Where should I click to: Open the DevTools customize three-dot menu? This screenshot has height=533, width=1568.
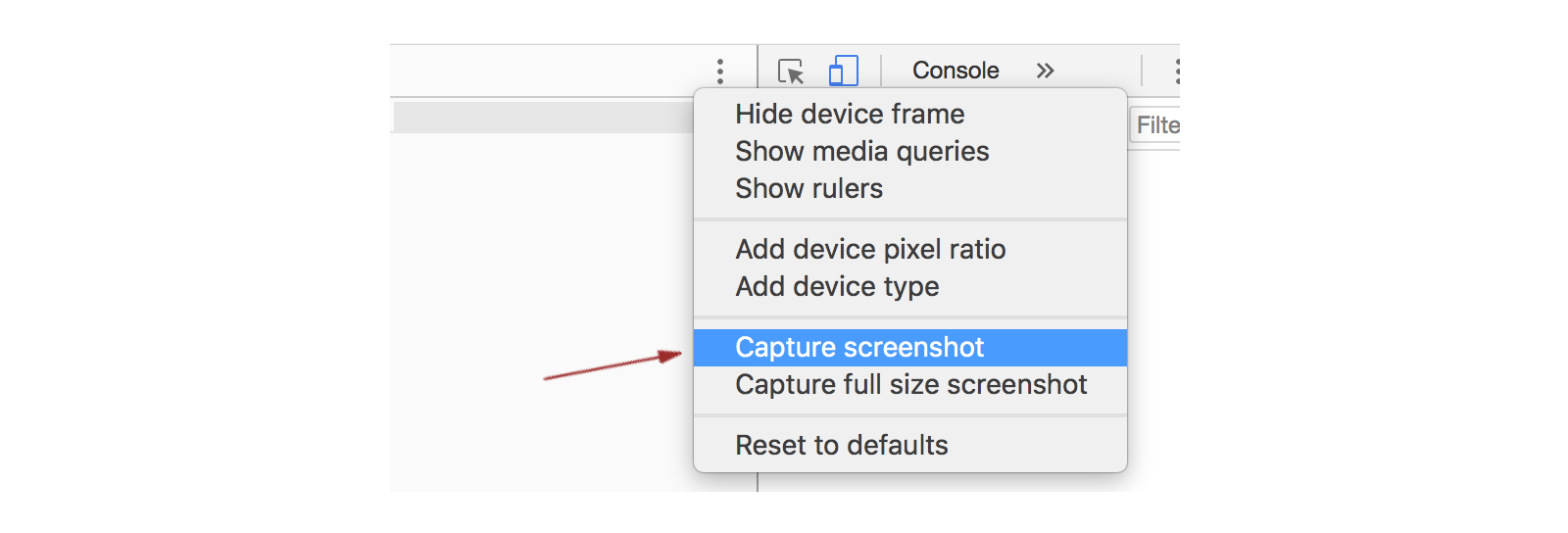1176,71
